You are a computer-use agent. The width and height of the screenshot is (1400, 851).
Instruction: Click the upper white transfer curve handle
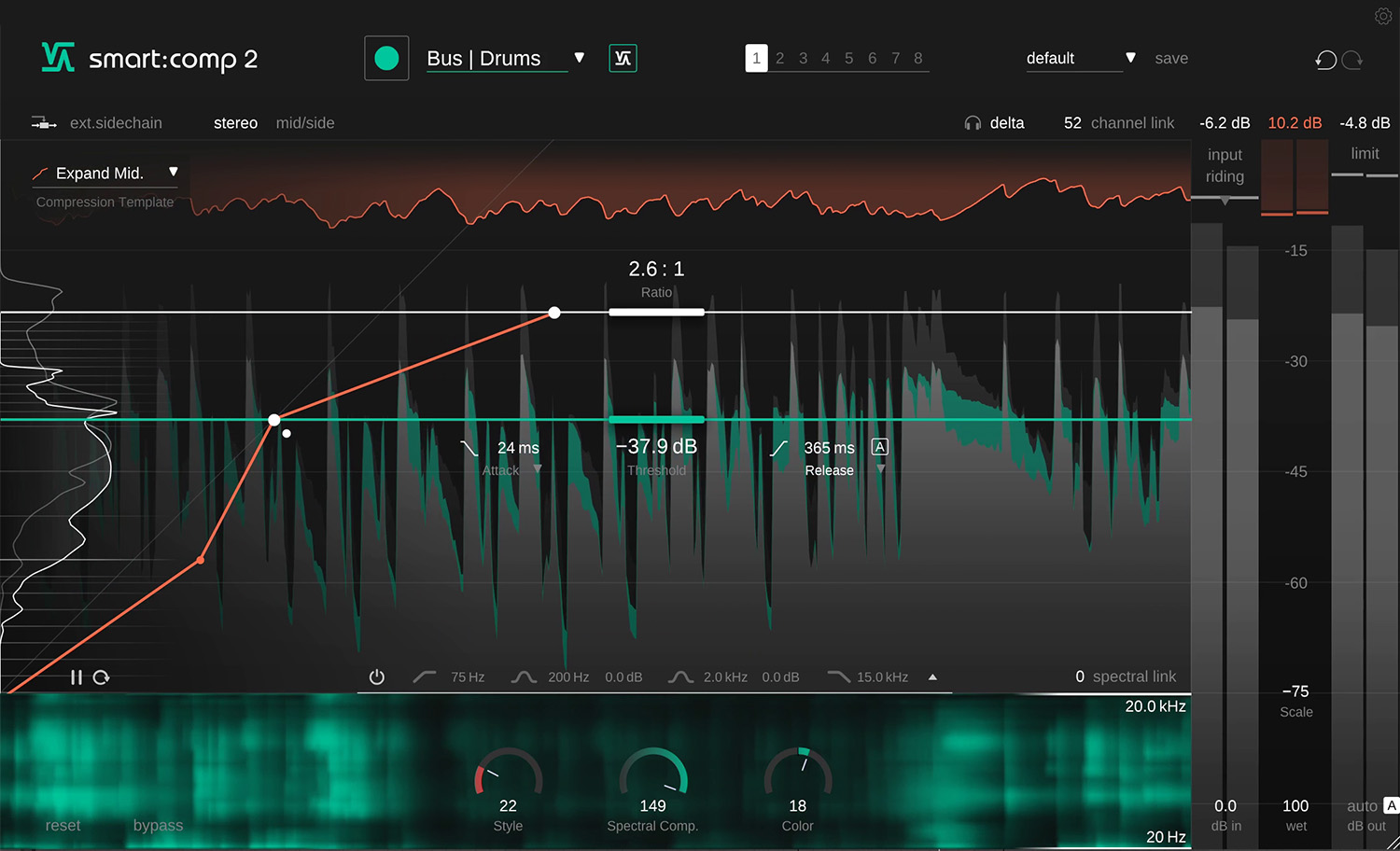point(554,313)
